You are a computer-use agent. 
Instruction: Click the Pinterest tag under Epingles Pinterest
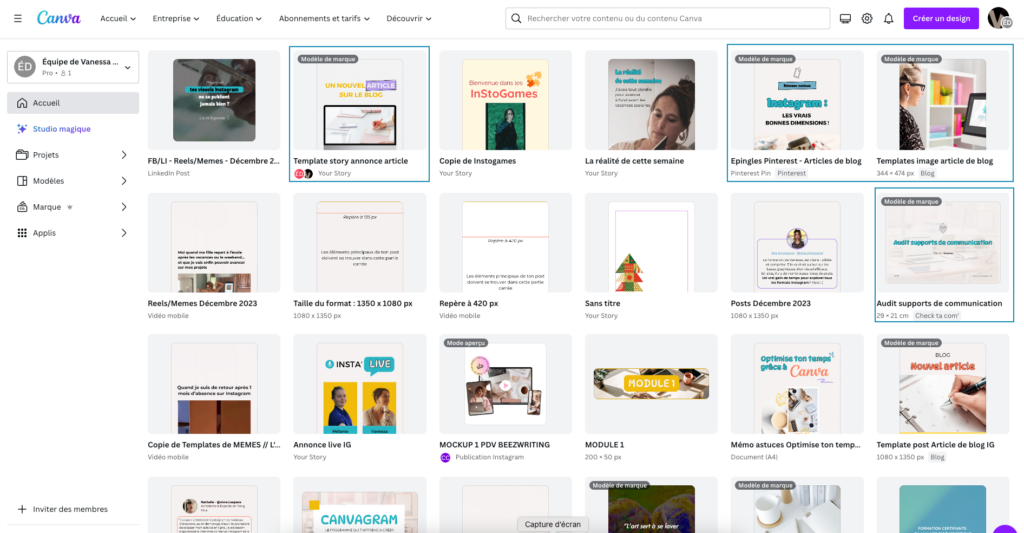tap(792, 173)
